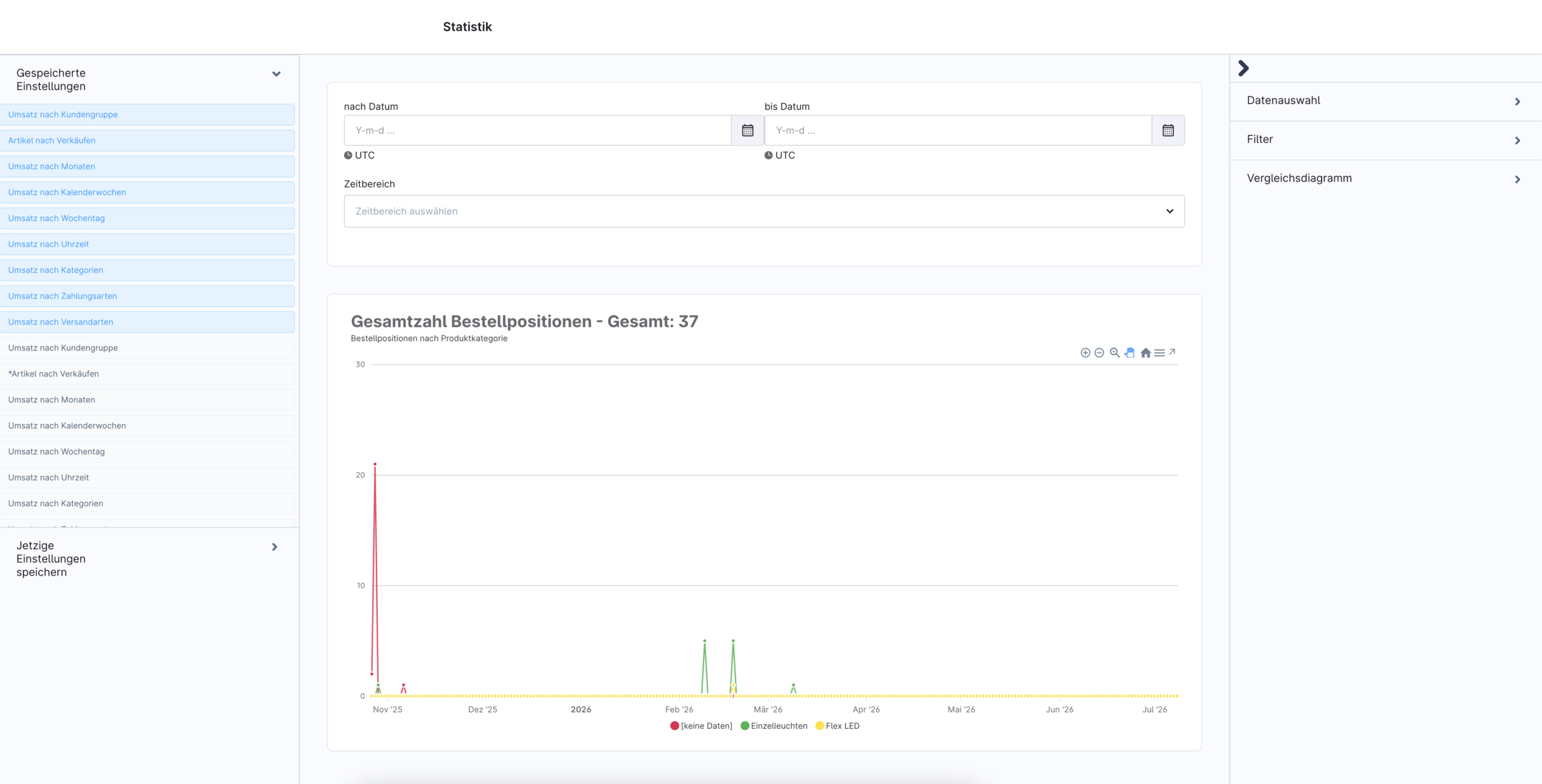Click the Zeitbereich dropdown arrow
Image resolution: width=1542 pixels, height=784 pixels.
[1170, 211]
